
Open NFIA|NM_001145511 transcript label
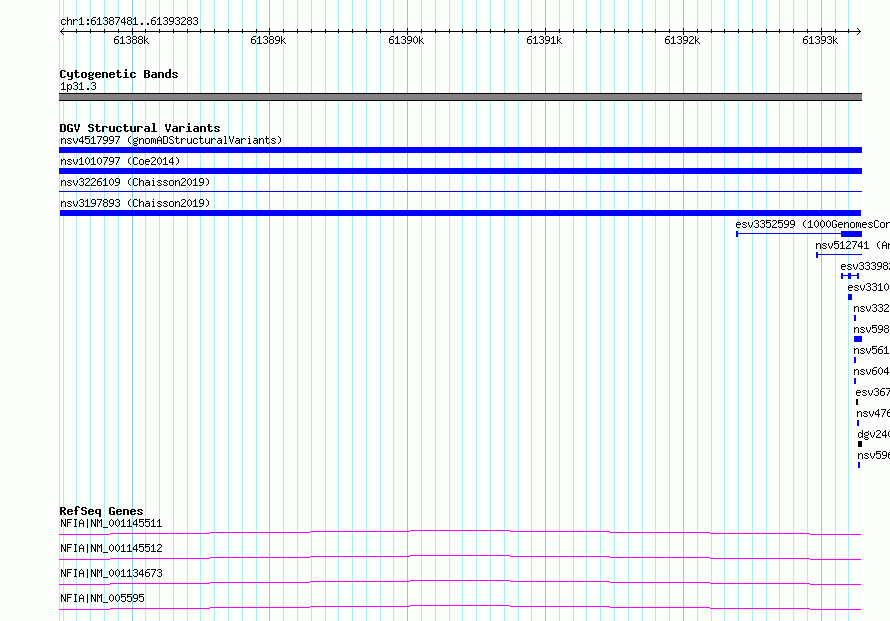pyautogui.click(x=111, y=523)
